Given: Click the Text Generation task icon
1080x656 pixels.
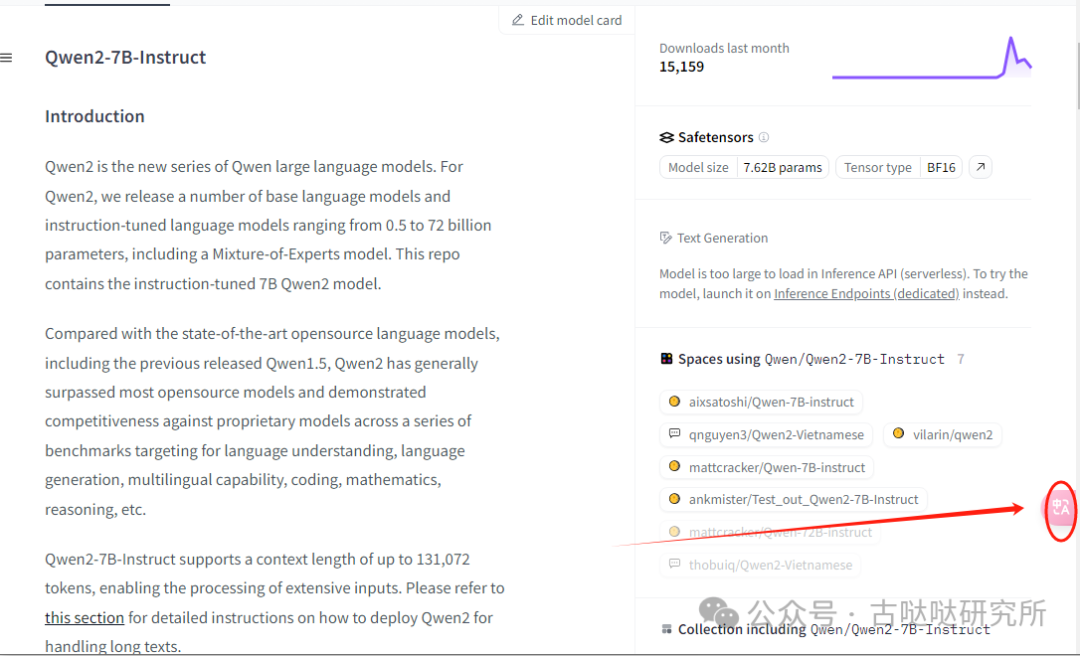Looking at the screenshot, I should 665,238.
